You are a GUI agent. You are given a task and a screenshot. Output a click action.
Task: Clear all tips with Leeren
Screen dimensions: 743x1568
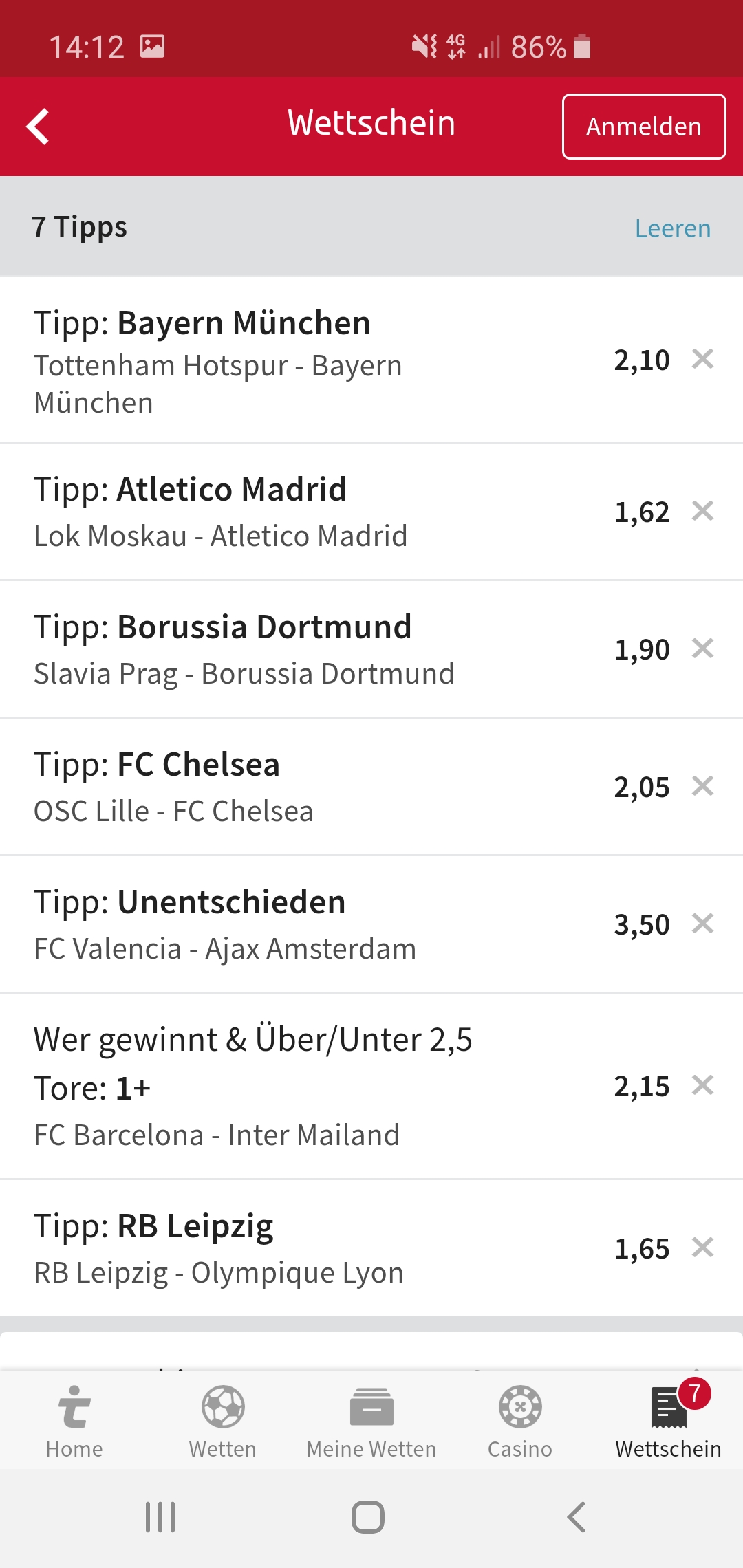click(x=672, y=228)
